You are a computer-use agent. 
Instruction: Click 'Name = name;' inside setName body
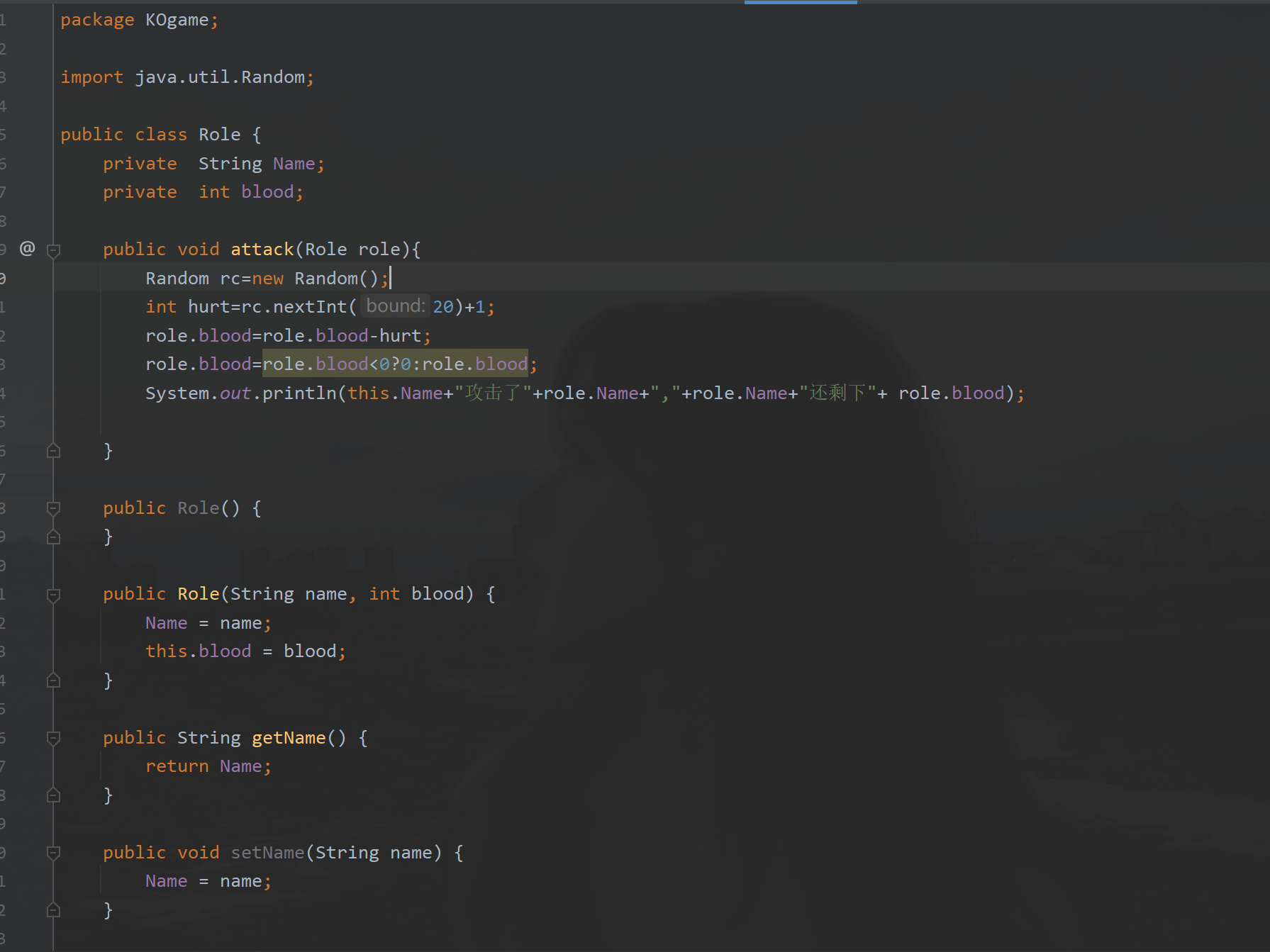(x=208, y=881)
